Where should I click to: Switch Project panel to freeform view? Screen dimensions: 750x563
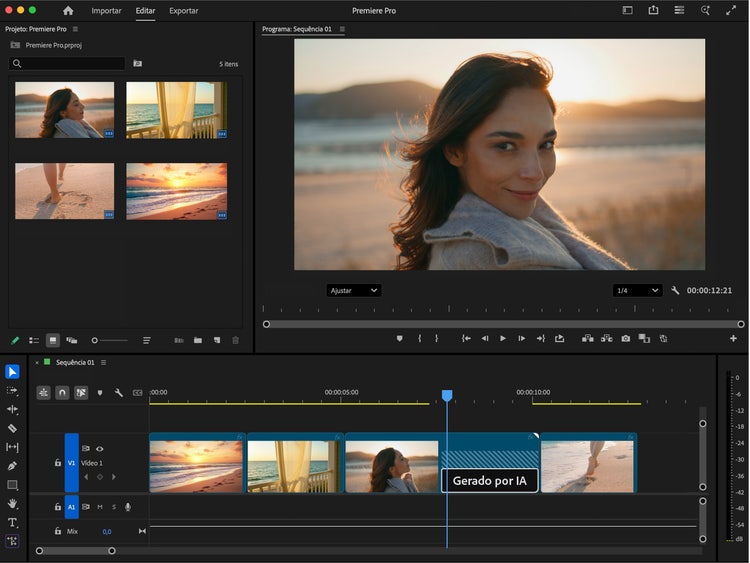point(72,341)
